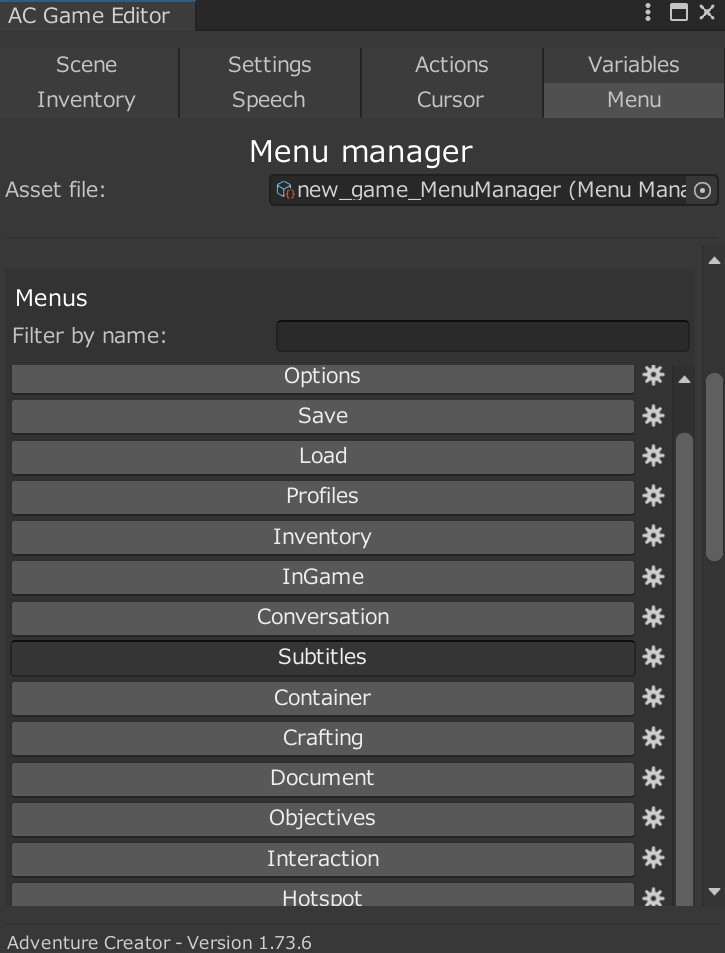This screenshot has width=725, height=953.
Task: Click gear icon beside Conversation menu
Action: [x=653, y=617]
